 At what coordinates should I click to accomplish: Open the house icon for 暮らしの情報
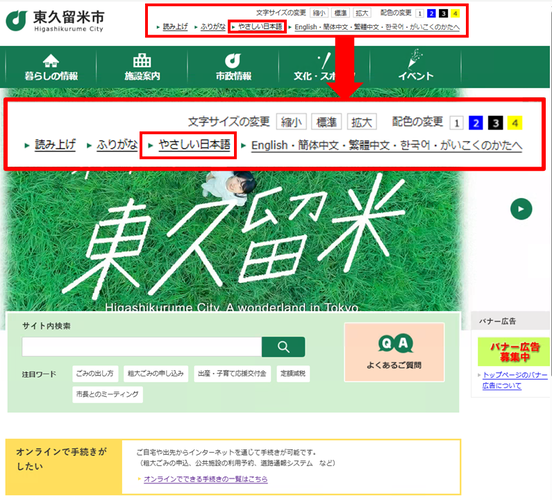coord(51,61)
